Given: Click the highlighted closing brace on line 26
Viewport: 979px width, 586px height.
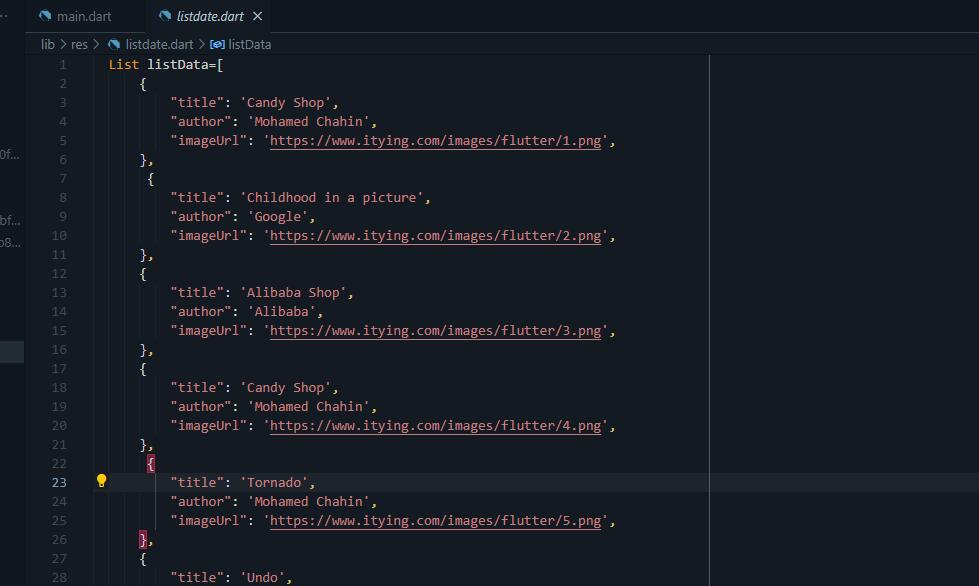Looking at the screenshot, I should [x=143, y=539].
